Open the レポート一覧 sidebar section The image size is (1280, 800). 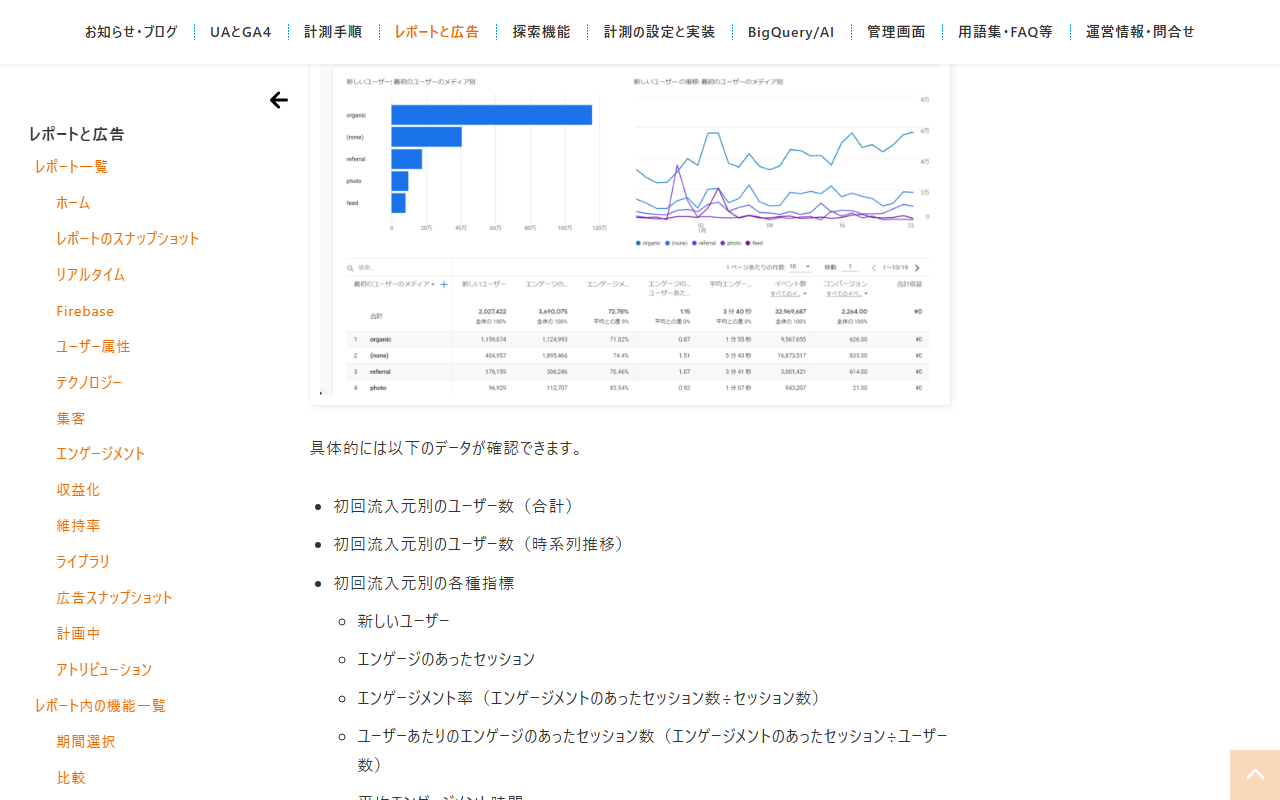tap(71, 166)
